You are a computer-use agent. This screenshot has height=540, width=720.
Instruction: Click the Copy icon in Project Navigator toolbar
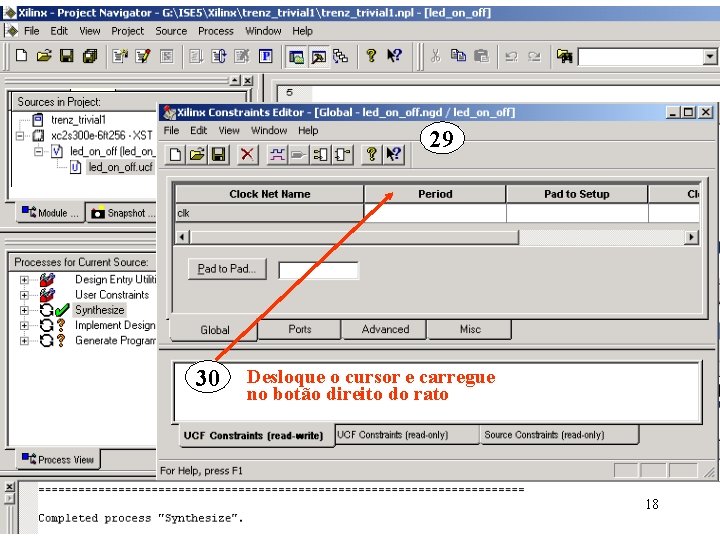tap(458, 56)
